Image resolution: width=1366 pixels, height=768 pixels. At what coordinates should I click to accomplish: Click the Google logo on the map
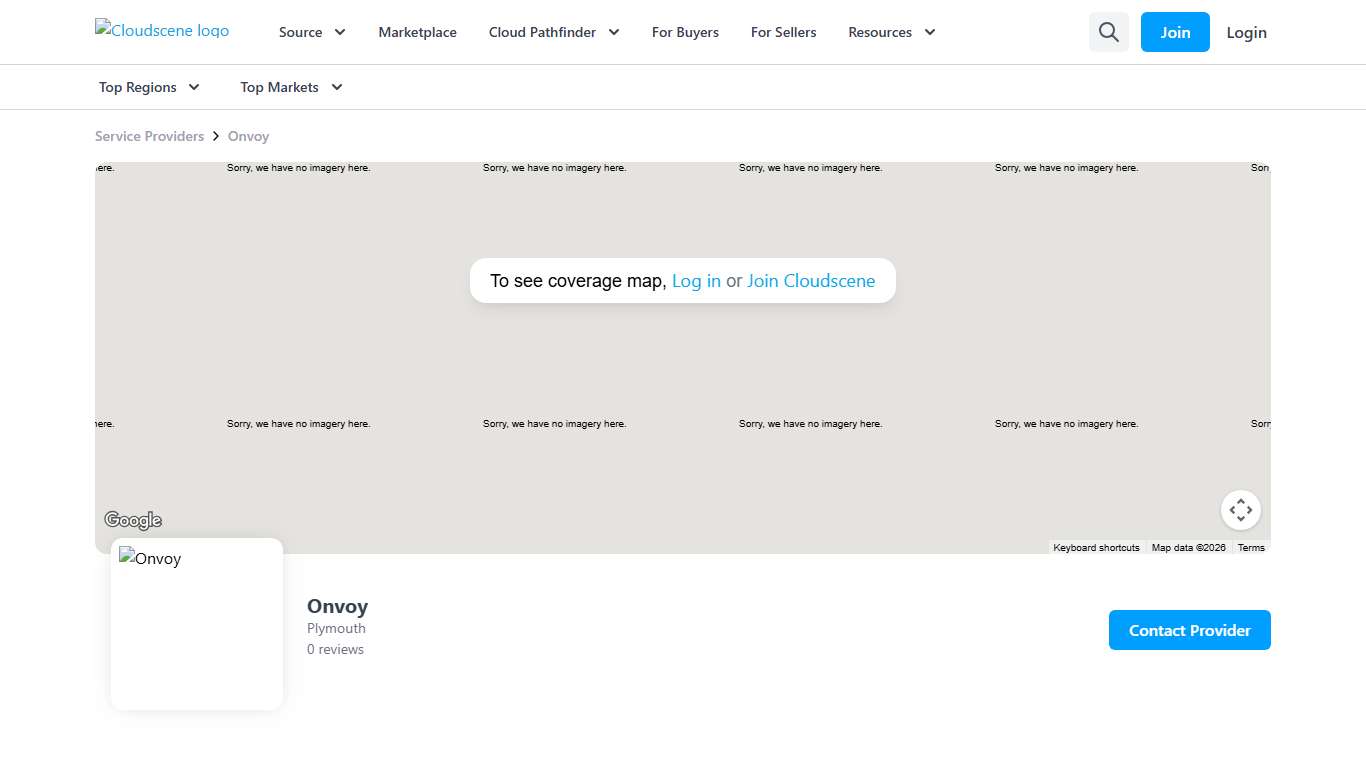[x=133, y=519]
